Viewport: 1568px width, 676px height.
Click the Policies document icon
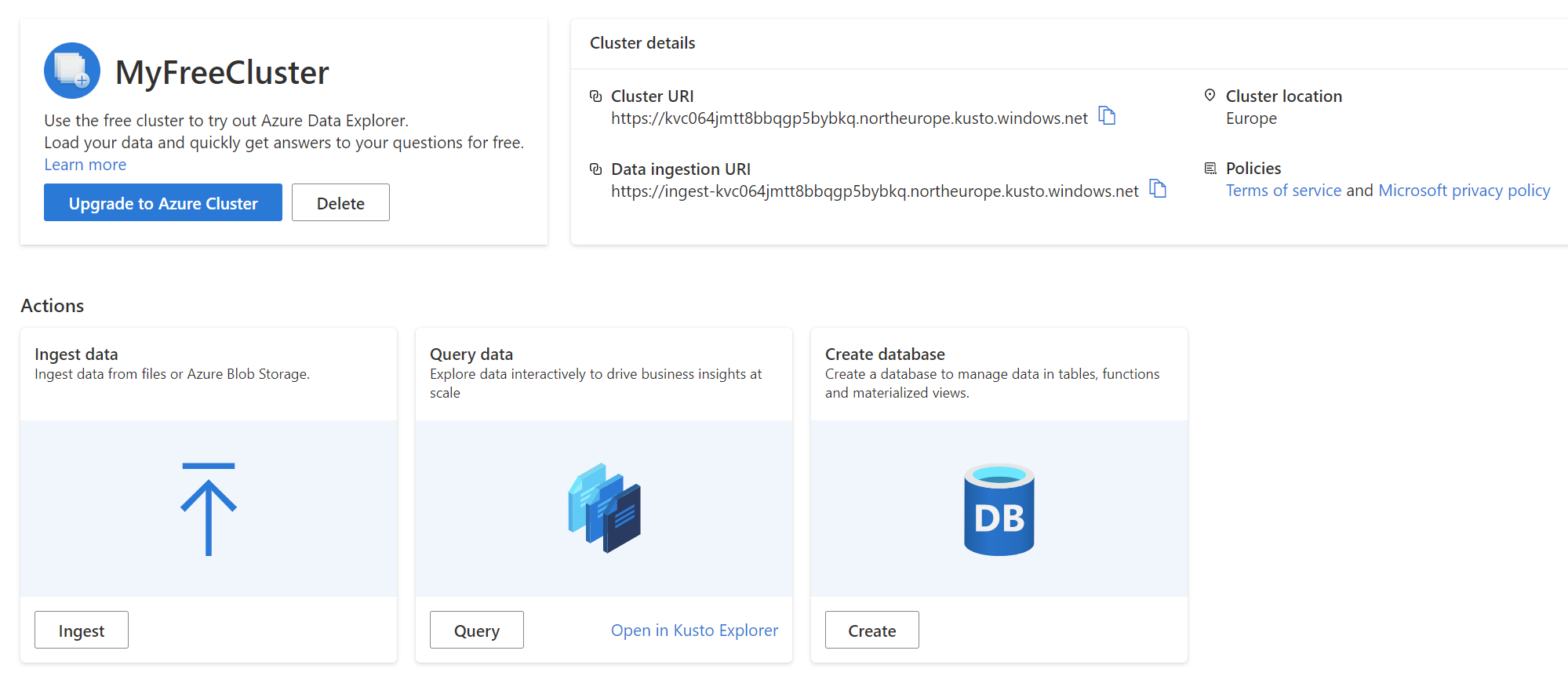pos(1210,169)
